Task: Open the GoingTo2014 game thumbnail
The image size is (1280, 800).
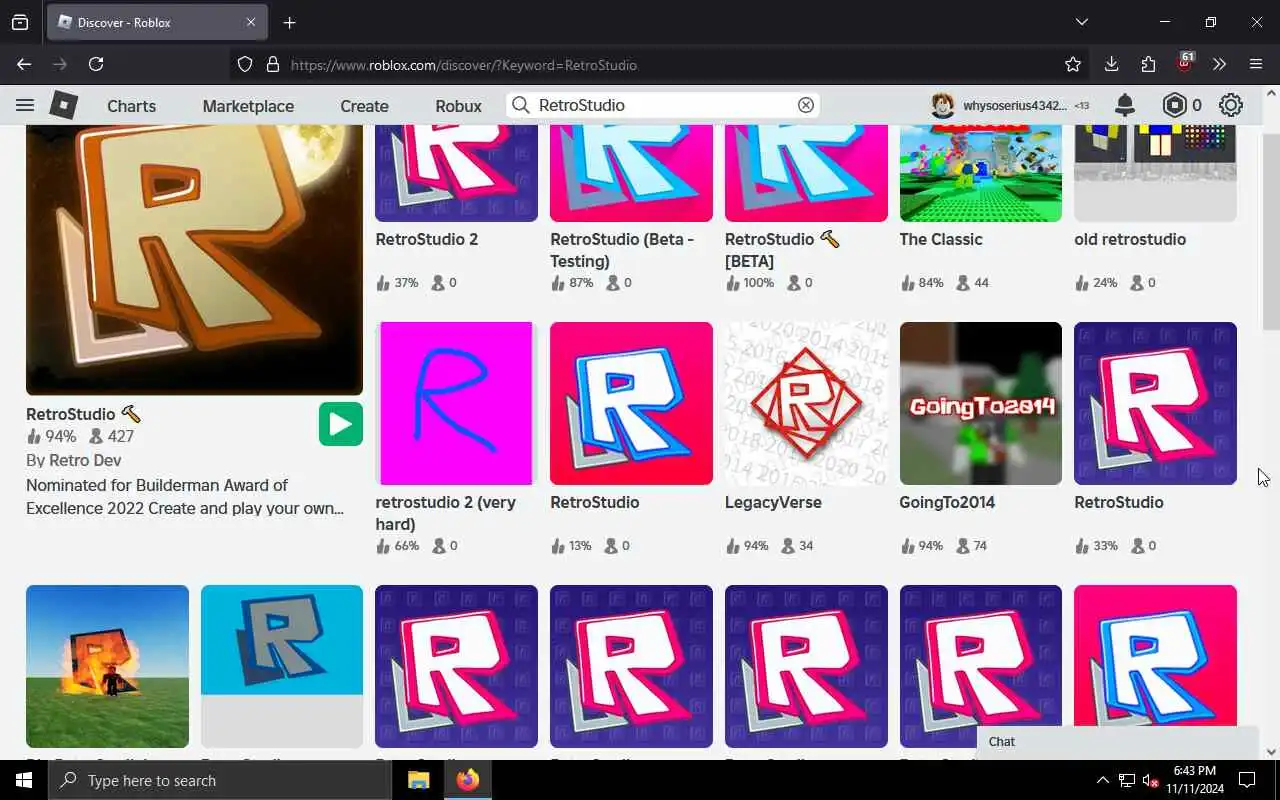Action: point(981,403)
